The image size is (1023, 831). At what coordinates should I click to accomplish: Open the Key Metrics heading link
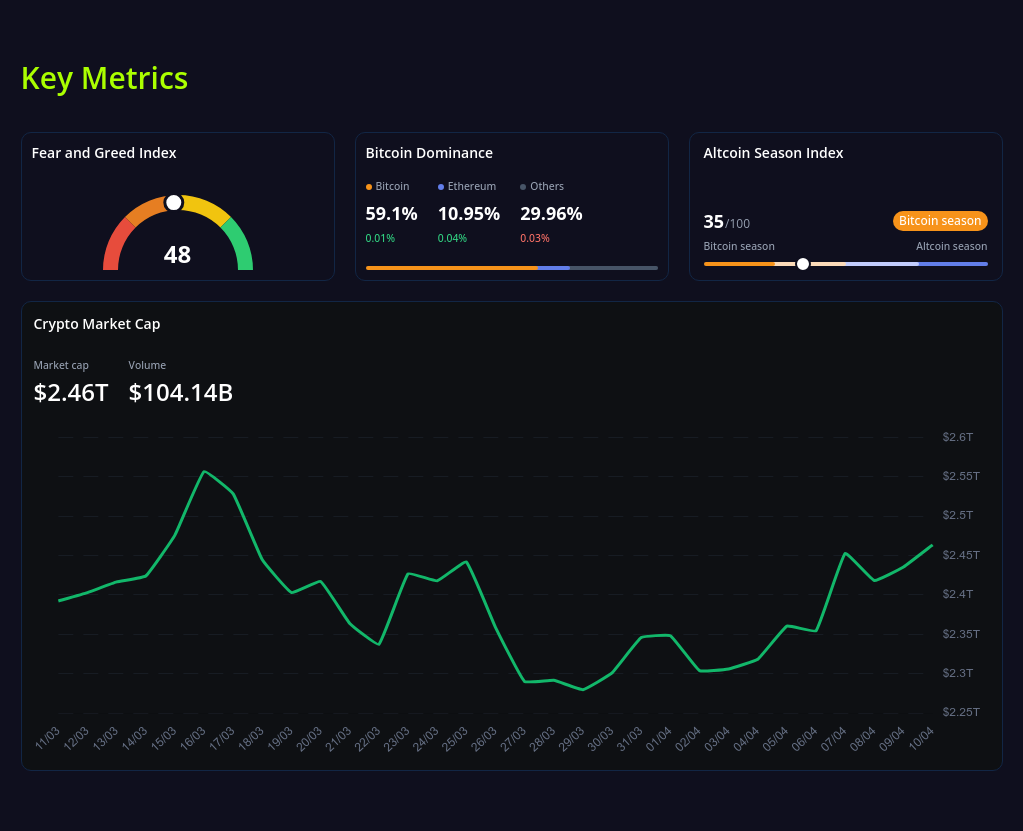(x=104, y=78)
